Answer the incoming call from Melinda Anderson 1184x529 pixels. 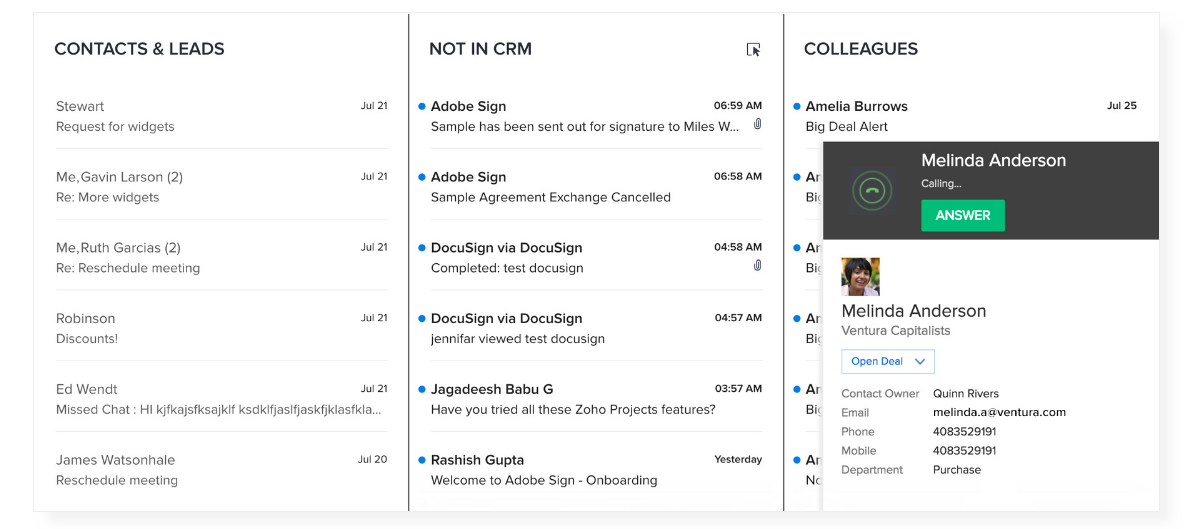tap(962, 215)
